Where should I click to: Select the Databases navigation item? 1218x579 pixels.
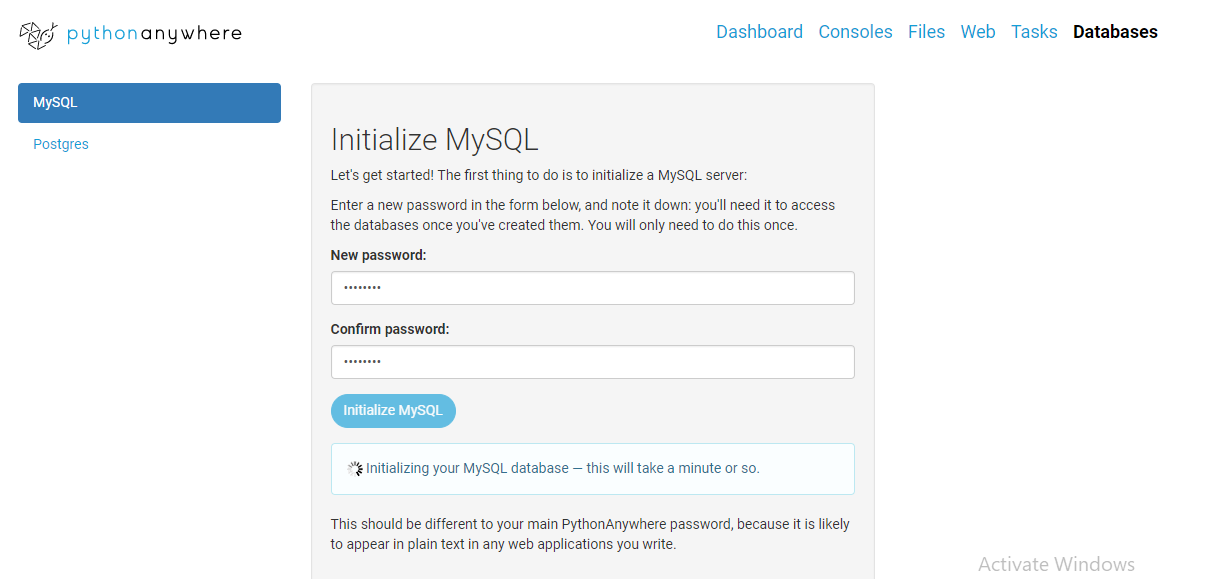coord(1115,31)
